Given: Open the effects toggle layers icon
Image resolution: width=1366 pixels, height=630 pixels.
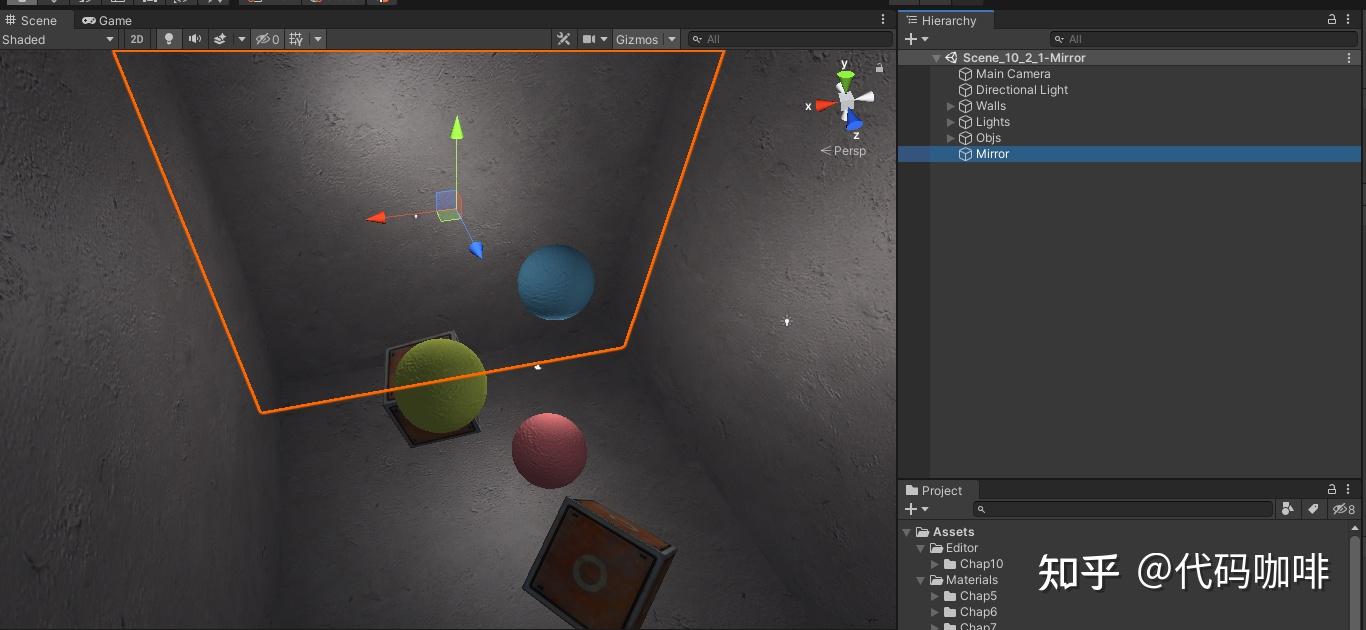Looking at the screenshot, I should [x=222, y=39].
